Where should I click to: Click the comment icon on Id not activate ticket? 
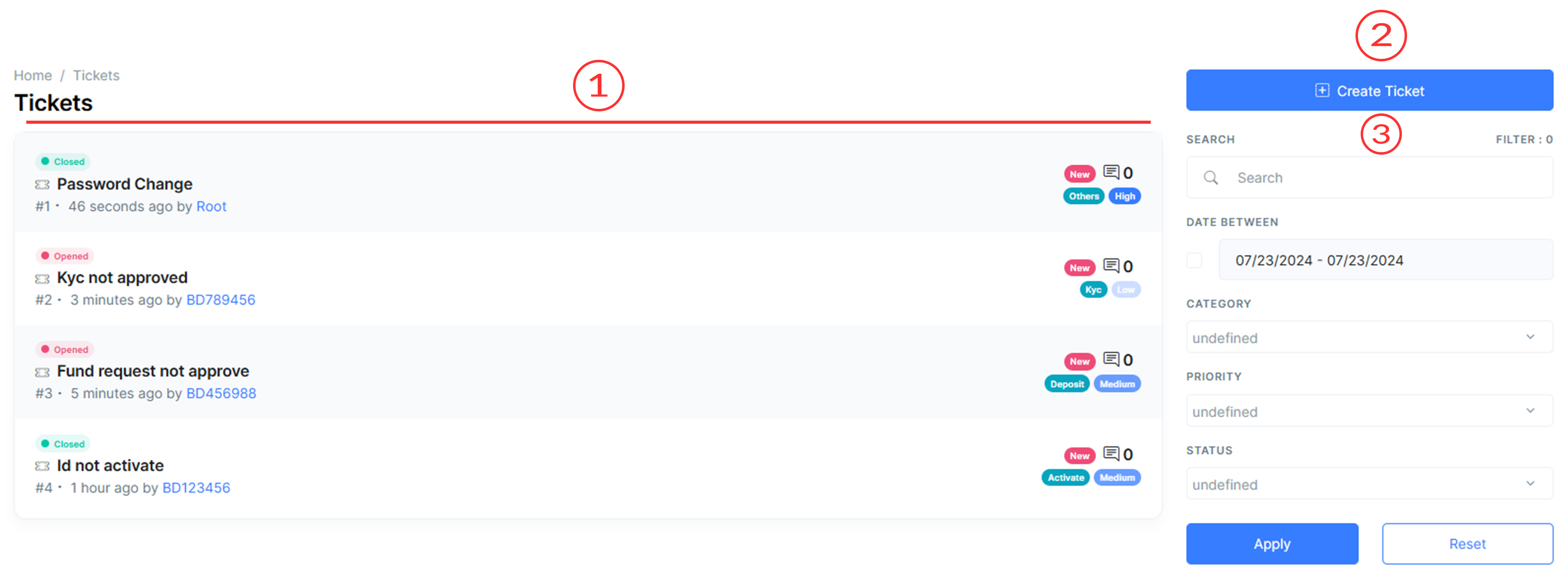(1111, 454)
